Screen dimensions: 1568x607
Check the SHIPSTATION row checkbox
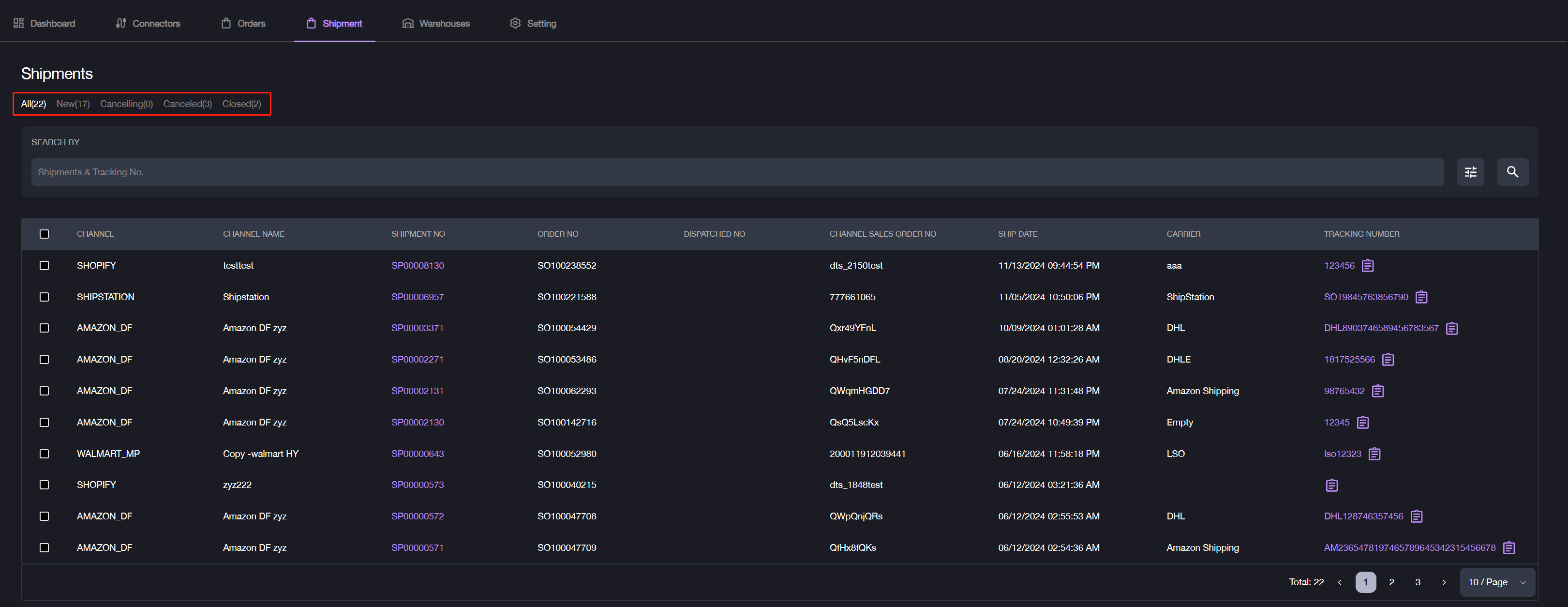pos(45,297)
